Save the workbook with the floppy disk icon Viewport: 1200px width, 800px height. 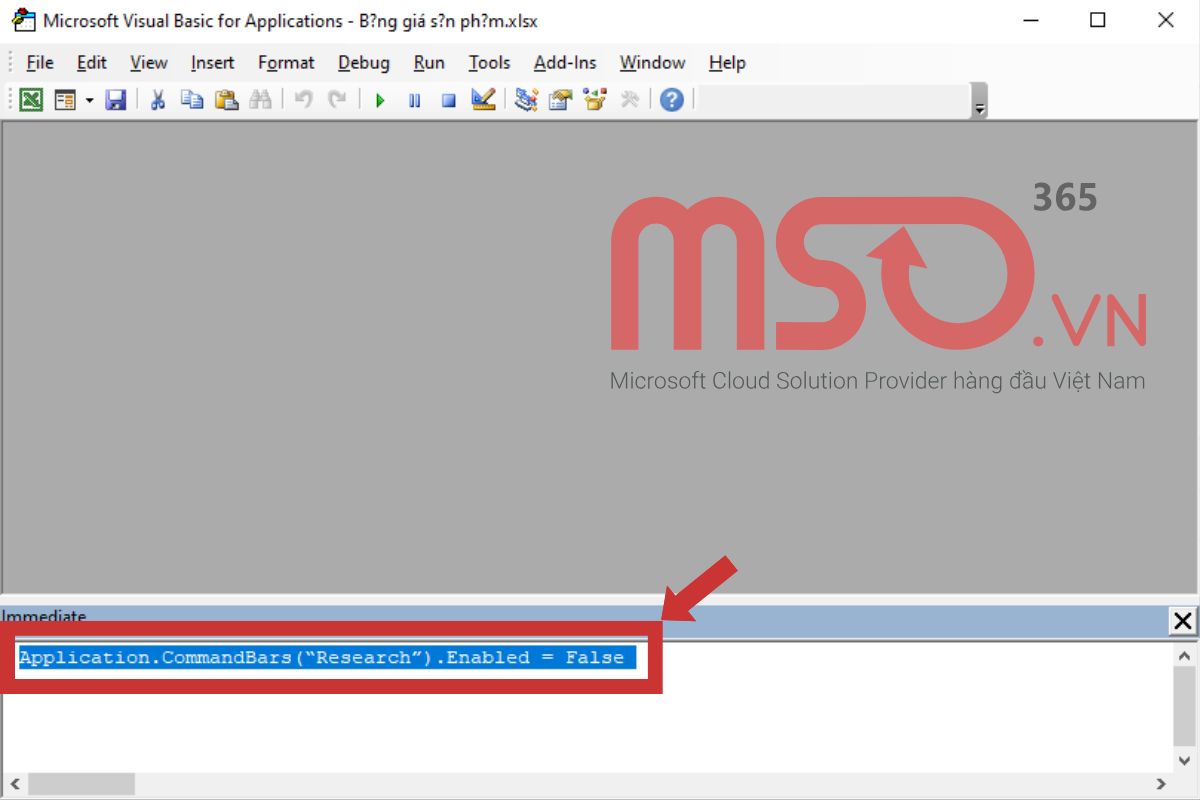116,100
